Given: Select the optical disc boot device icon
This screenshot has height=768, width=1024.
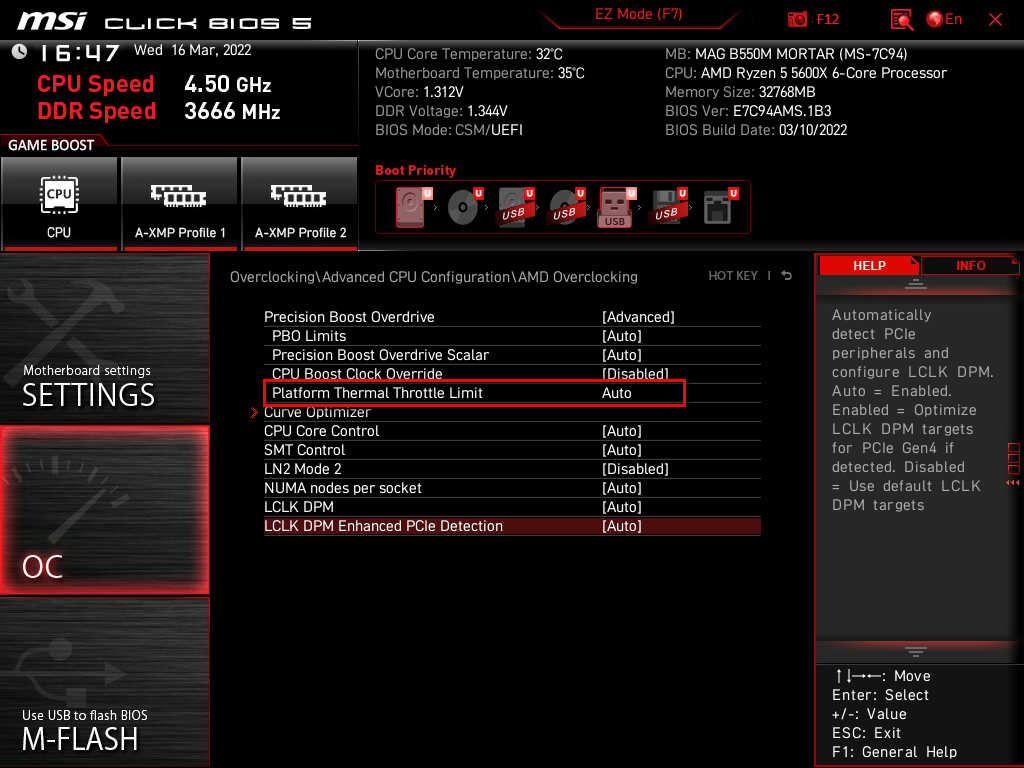Looking at the screenshot, I should pos(464,207).
